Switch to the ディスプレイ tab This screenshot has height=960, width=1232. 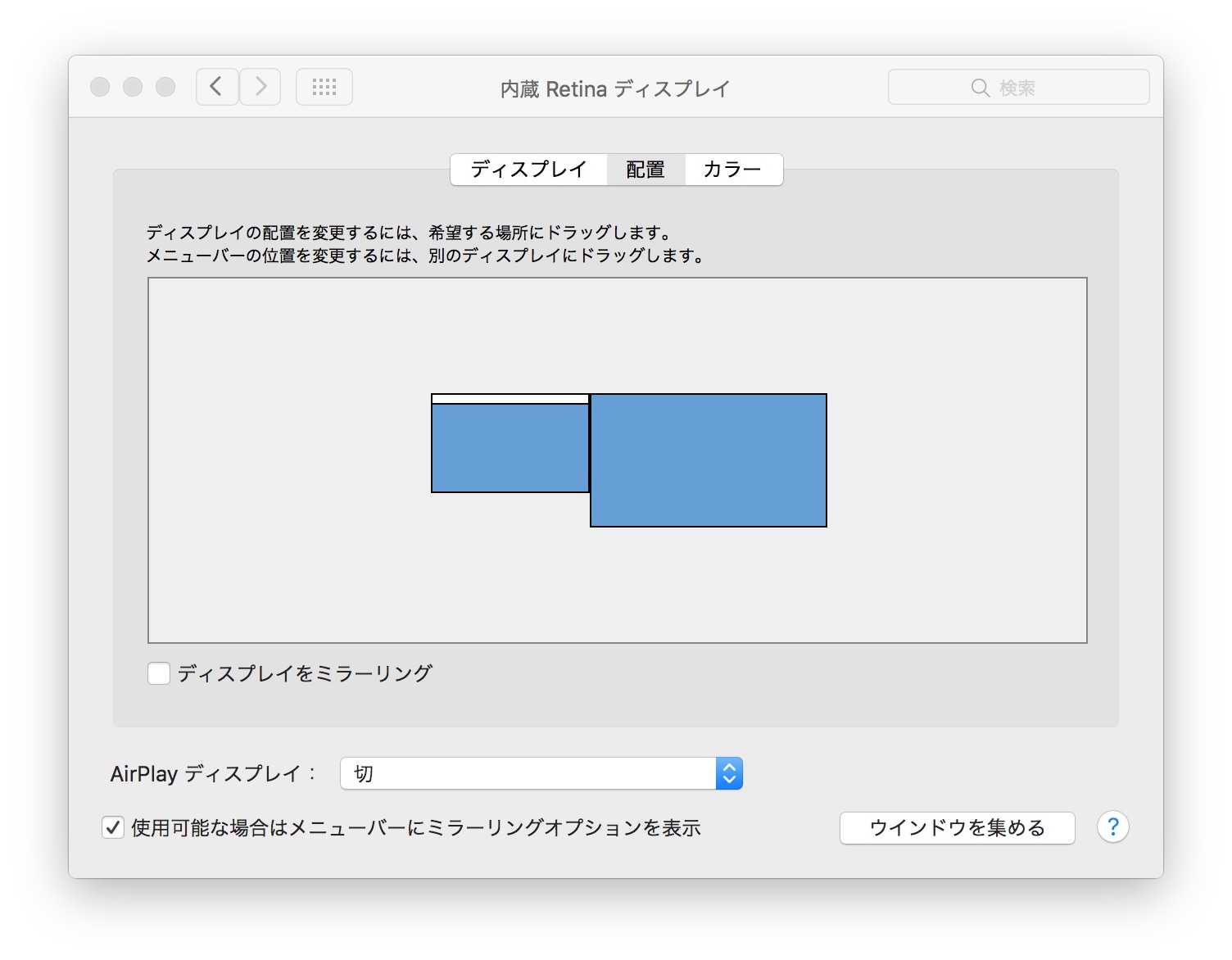coord(528,170)
